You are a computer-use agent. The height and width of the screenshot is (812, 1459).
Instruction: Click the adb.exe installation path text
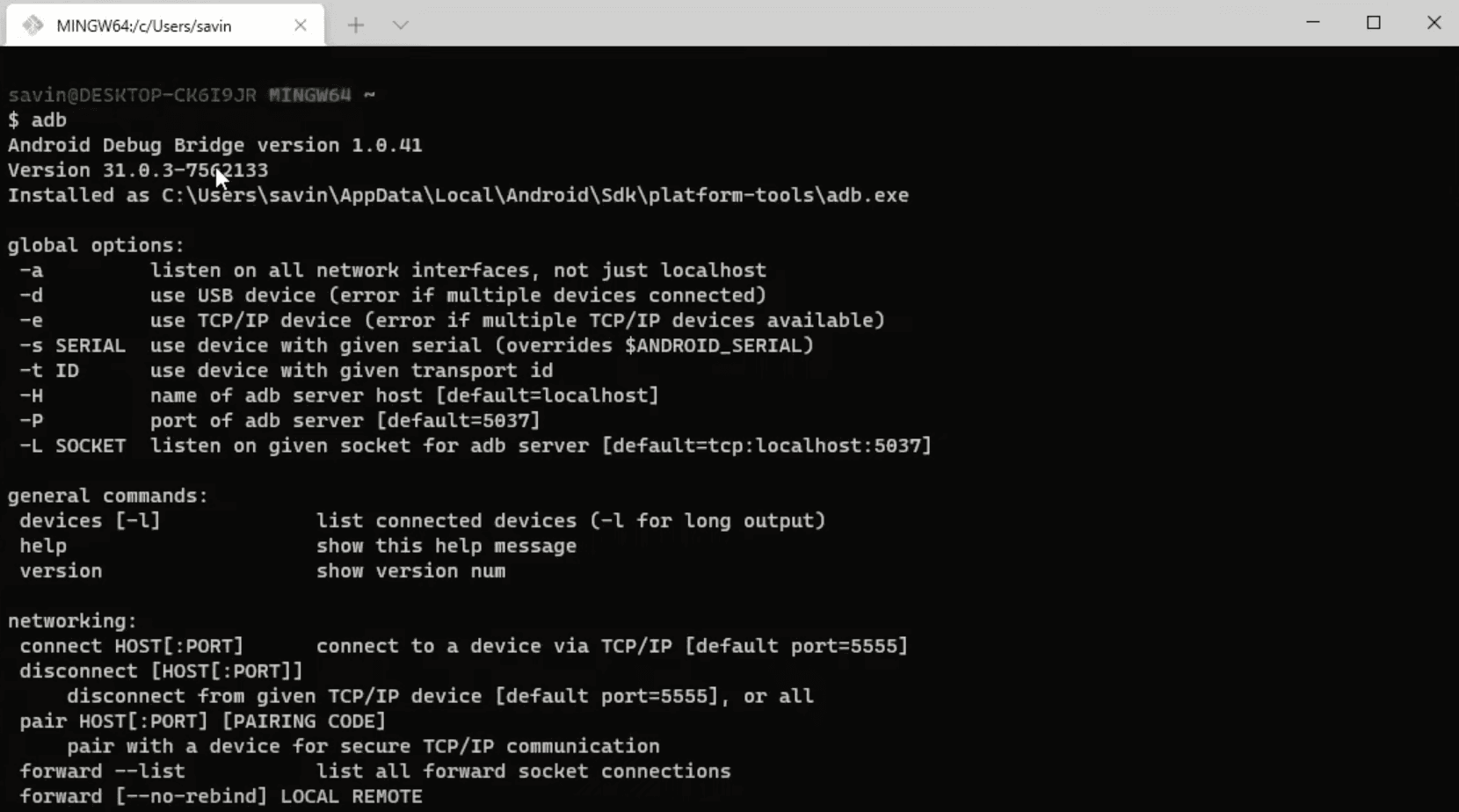pos(457,194)
